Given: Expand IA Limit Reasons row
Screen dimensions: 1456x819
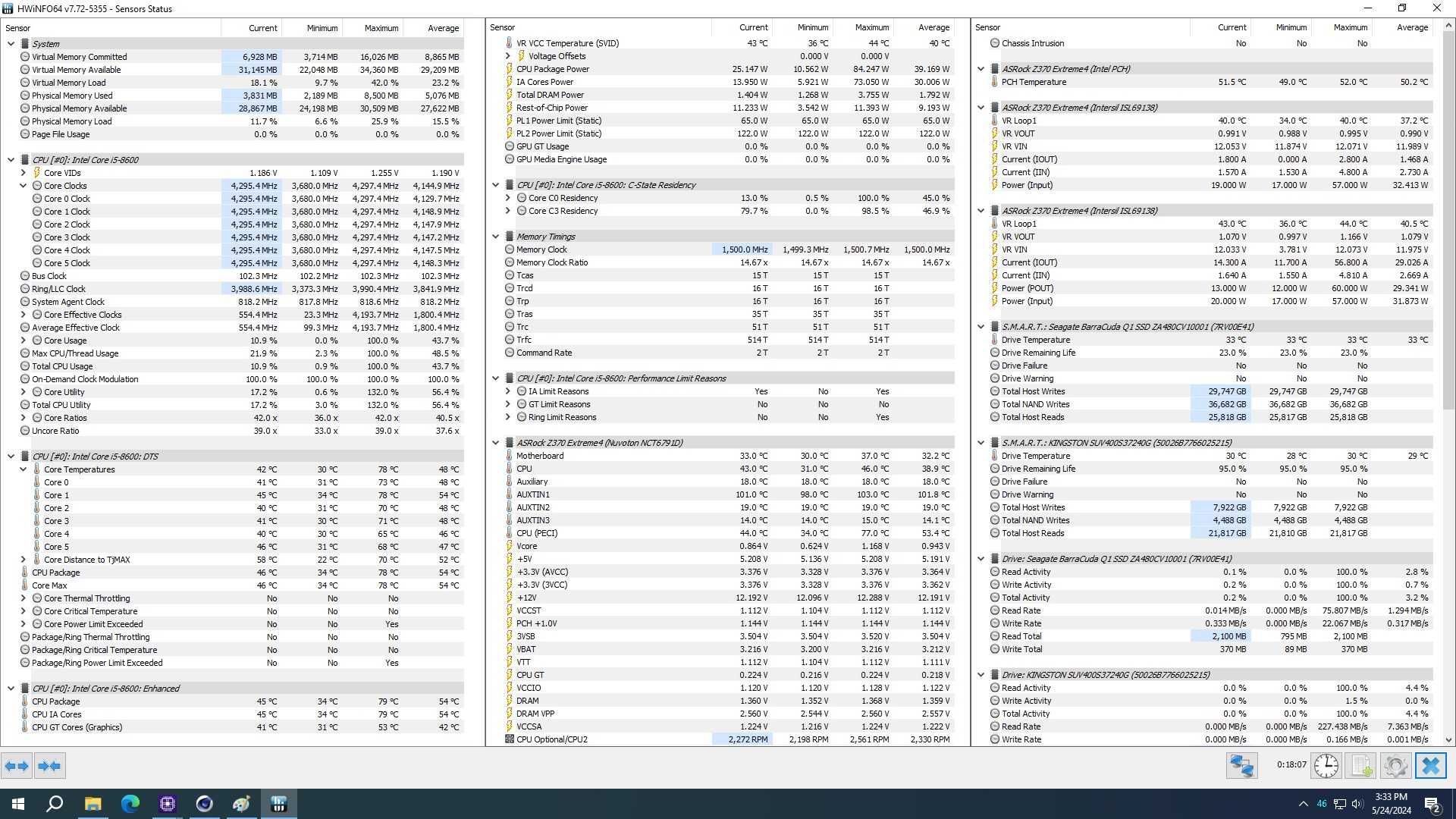Looking at the screenshot, I should pos(507,391).
